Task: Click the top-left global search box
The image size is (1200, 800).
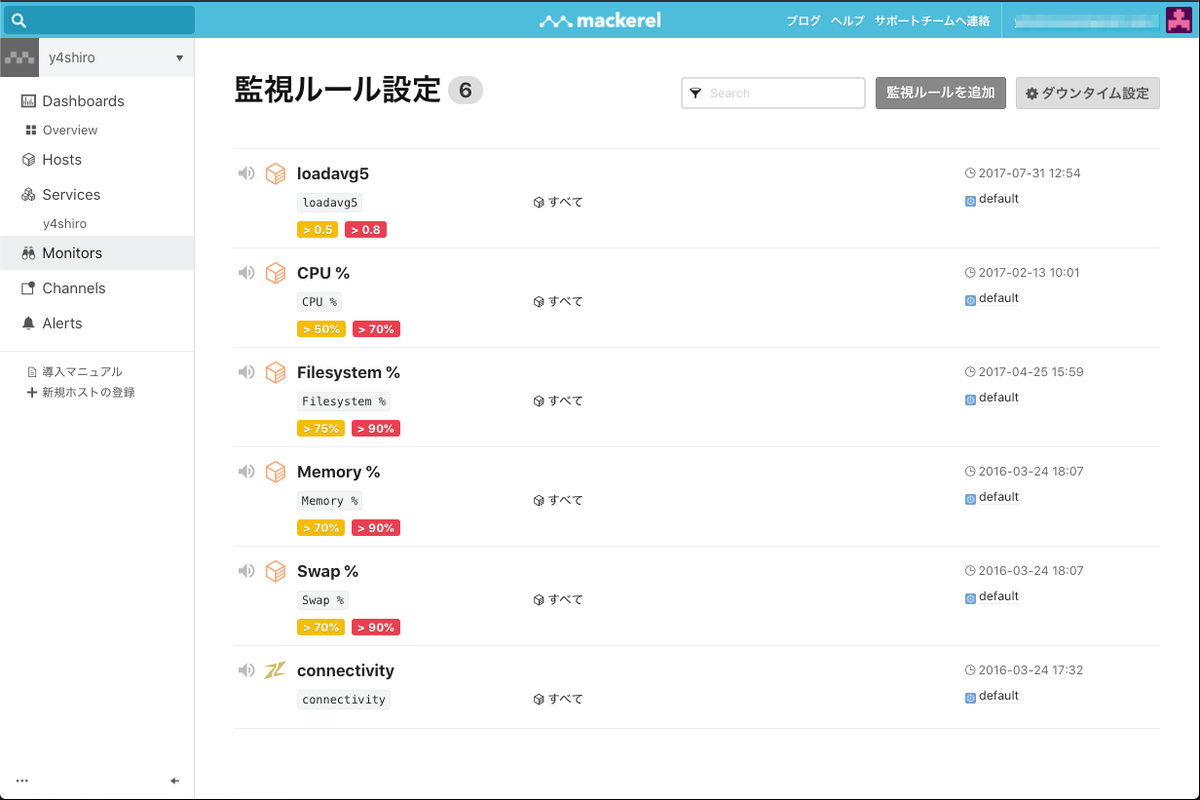Action: click(98, 20)
